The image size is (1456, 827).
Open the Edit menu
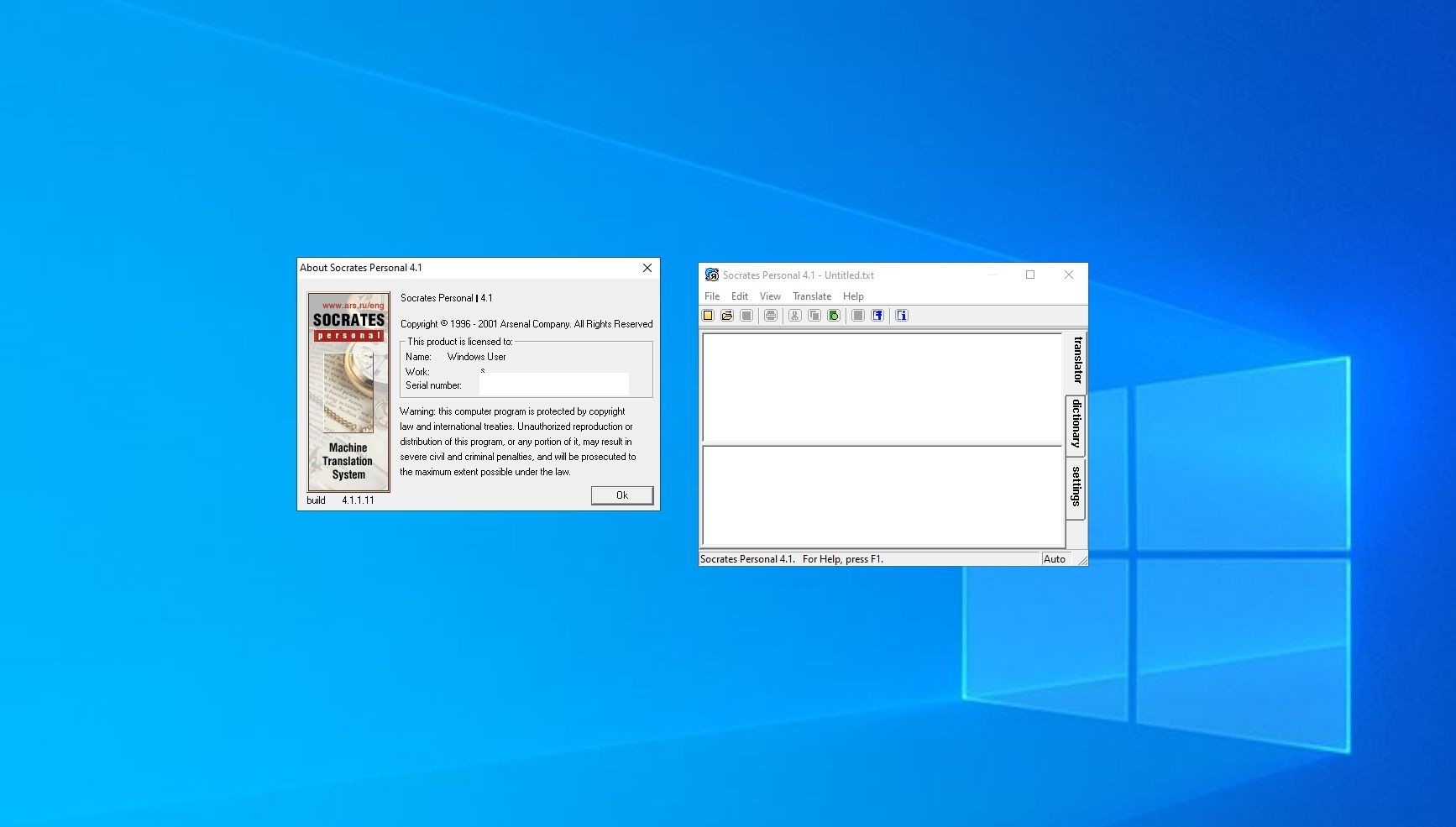[740, 296]
